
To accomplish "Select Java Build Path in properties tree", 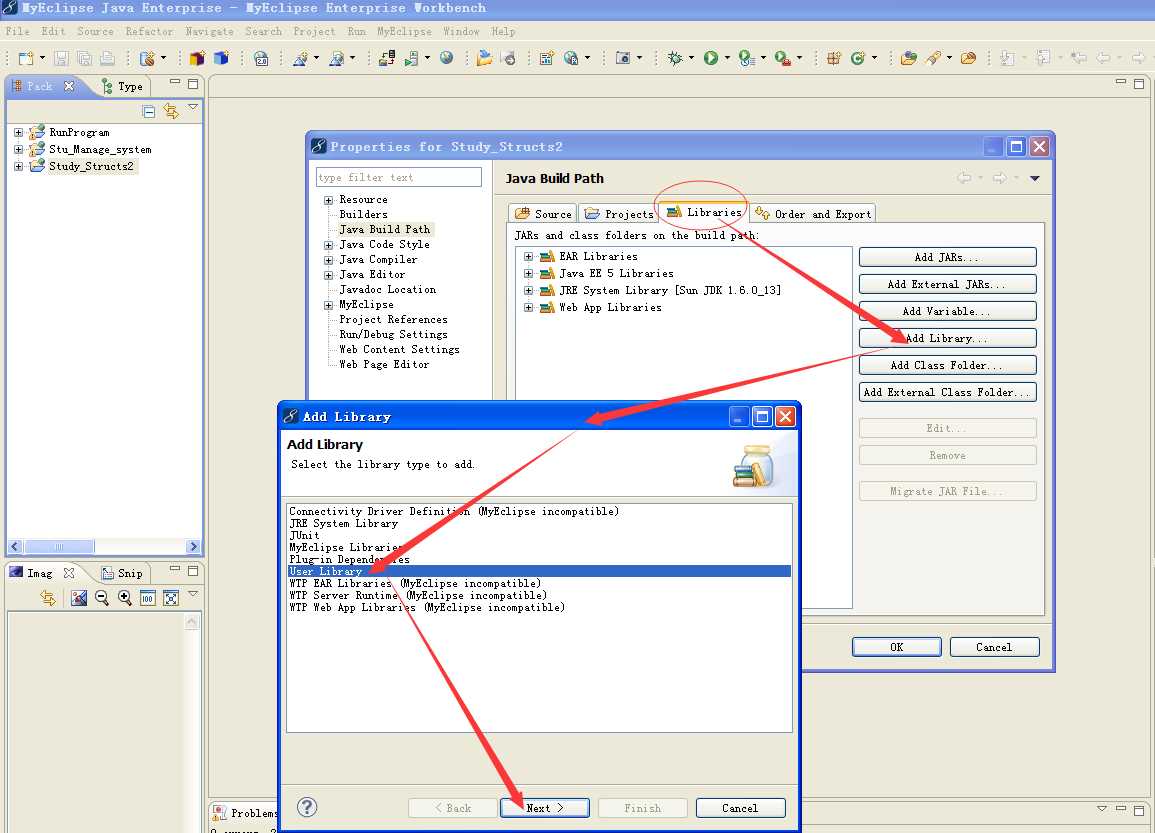I will click(x=385, y=230).
